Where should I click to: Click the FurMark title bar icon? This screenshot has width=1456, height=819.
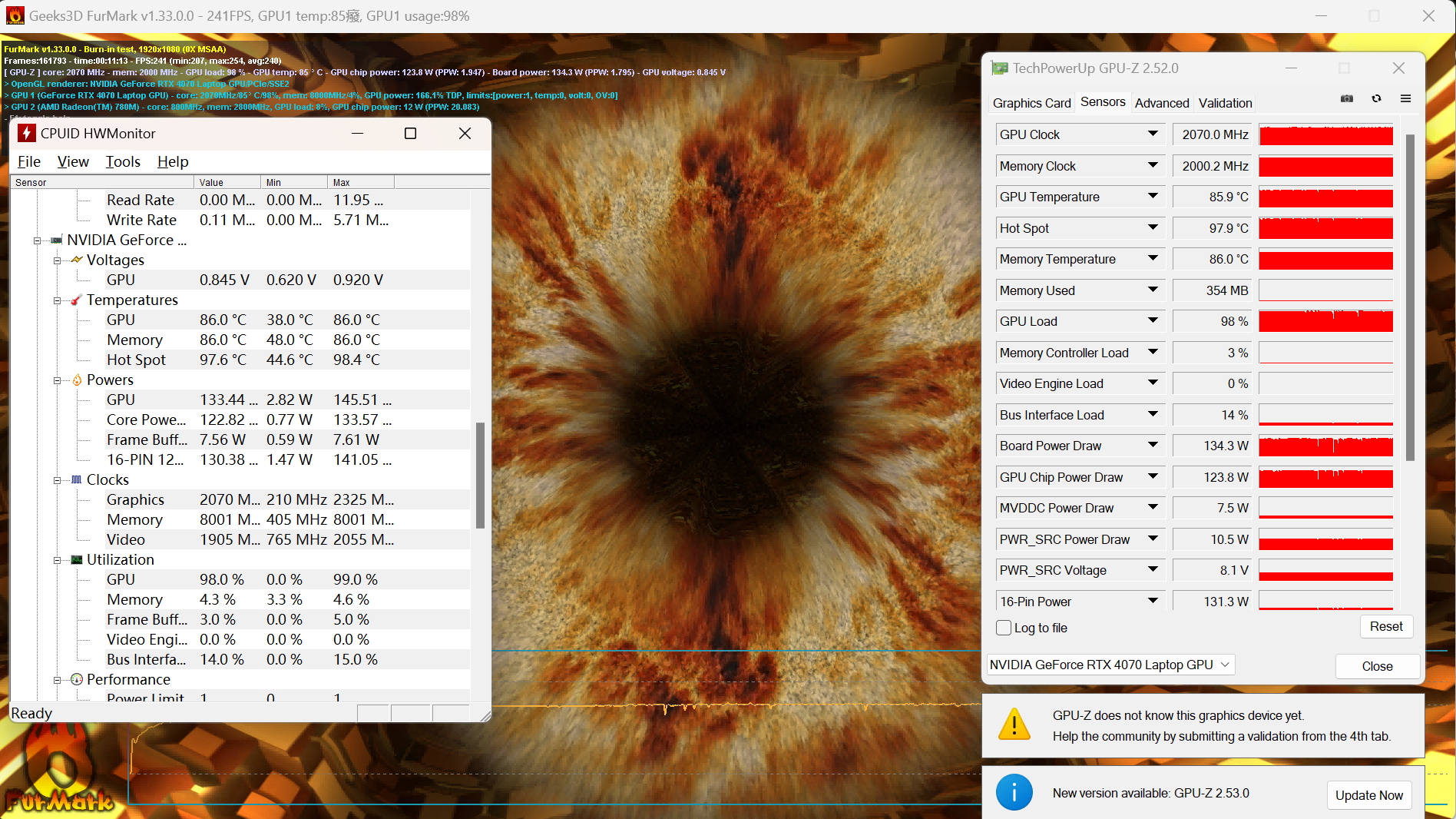[x=15, y=15]
